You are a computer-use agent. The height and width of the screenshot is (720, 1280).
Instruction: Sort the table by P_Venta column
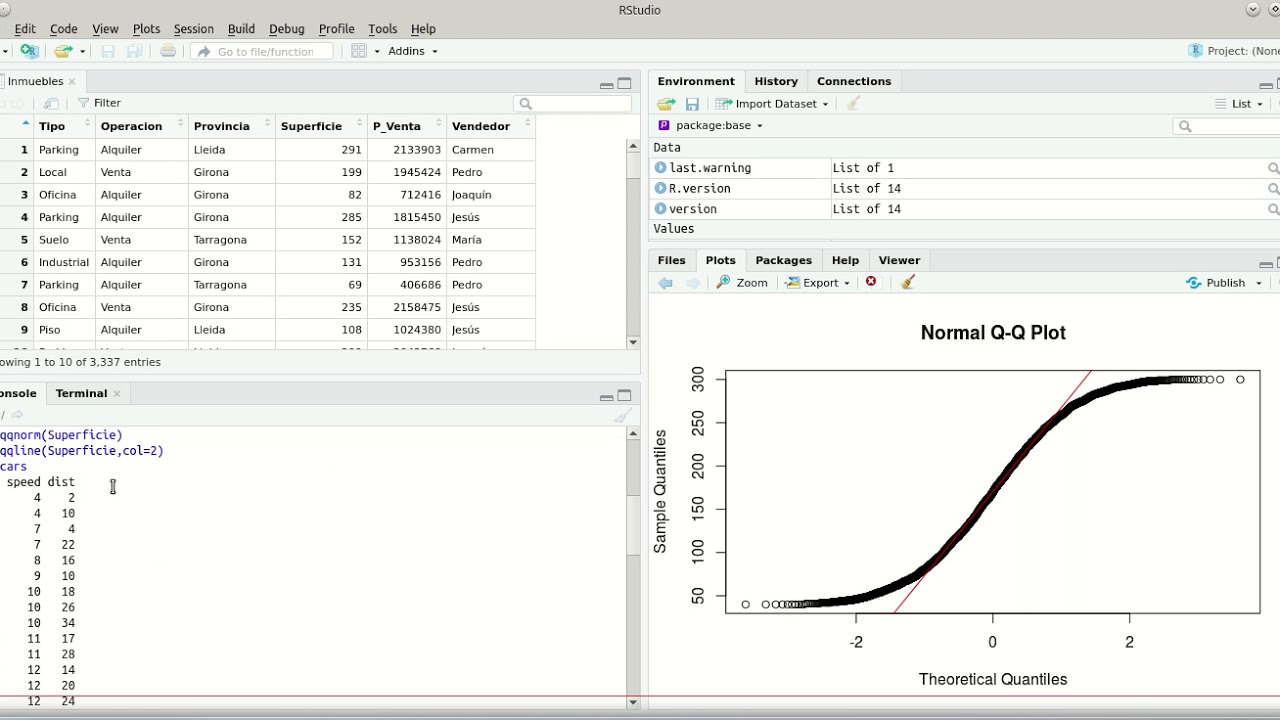click(x=406, y=126)
